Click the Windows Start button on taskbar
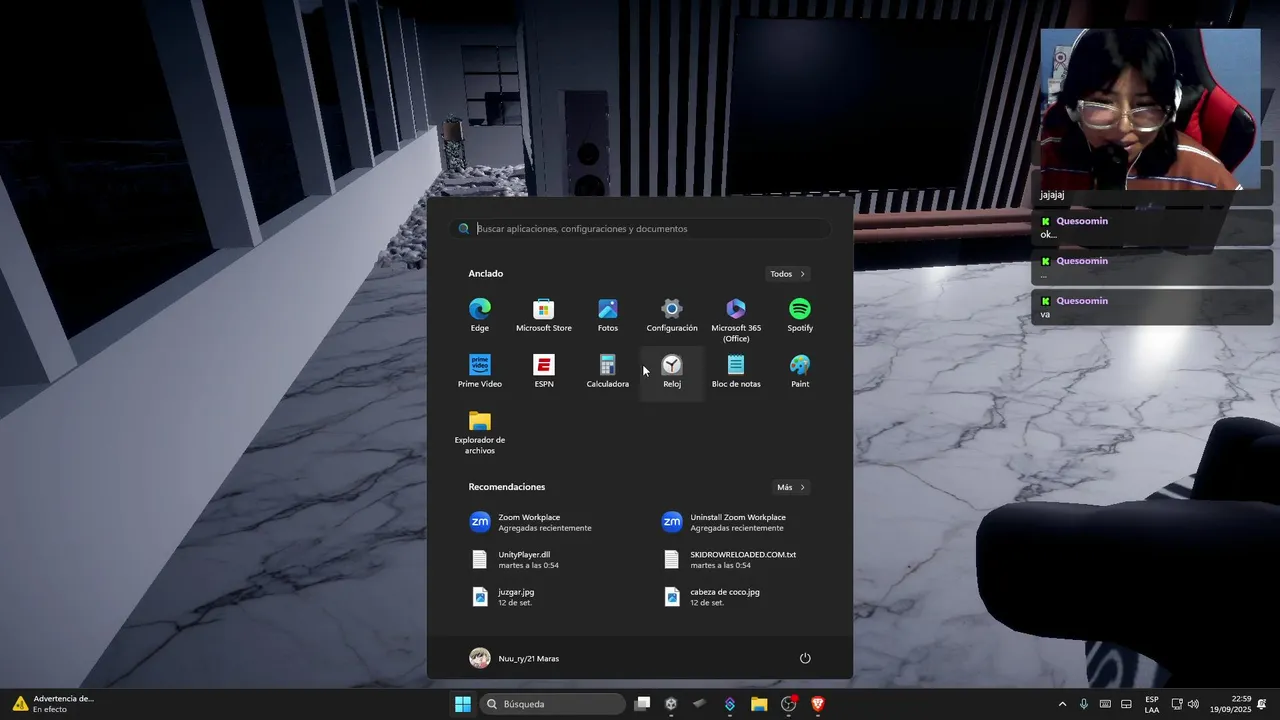 pyautogui.click(x=463, y=704)
